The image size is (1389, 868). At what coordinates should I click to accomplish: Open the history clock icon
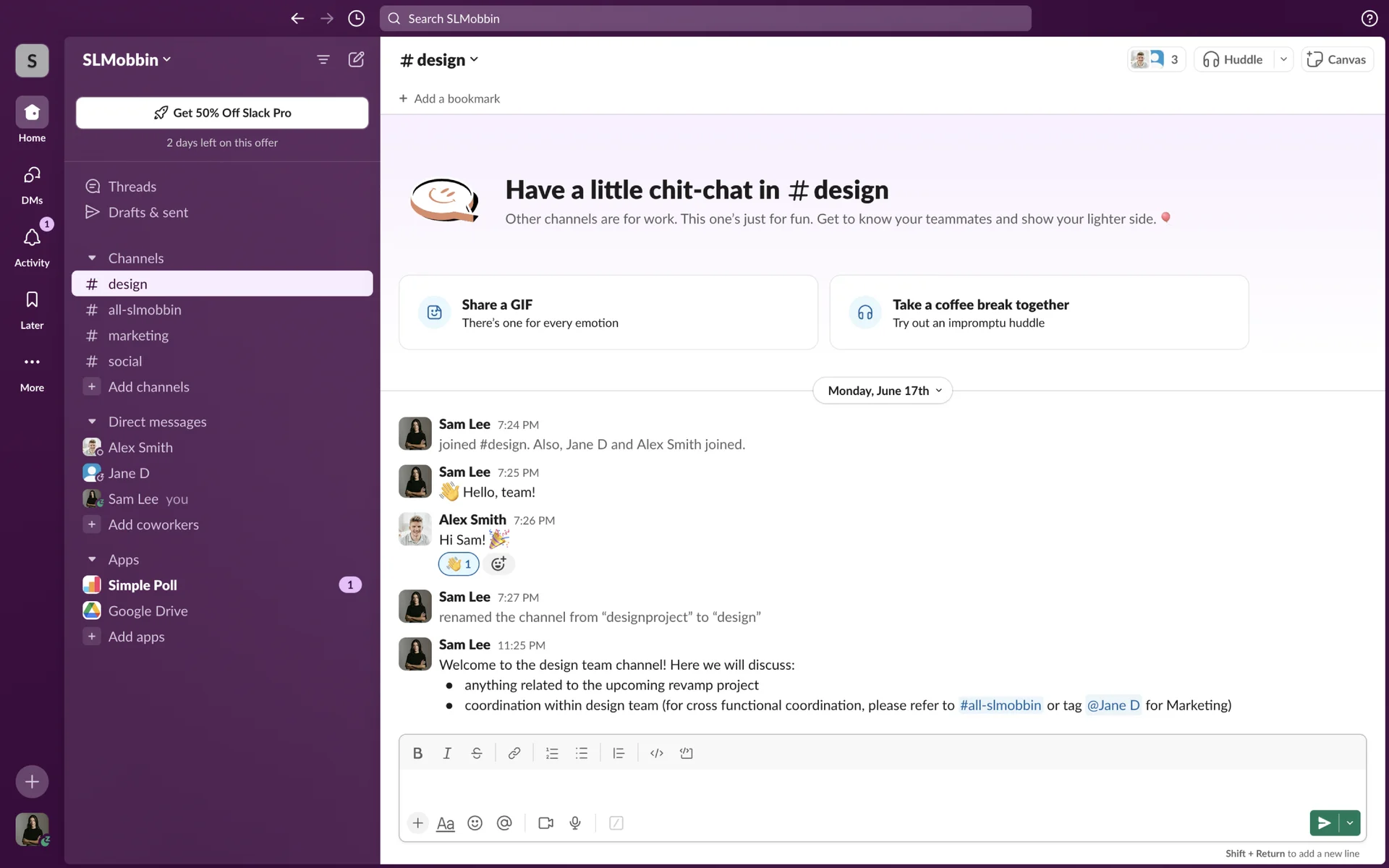[356, 19]
